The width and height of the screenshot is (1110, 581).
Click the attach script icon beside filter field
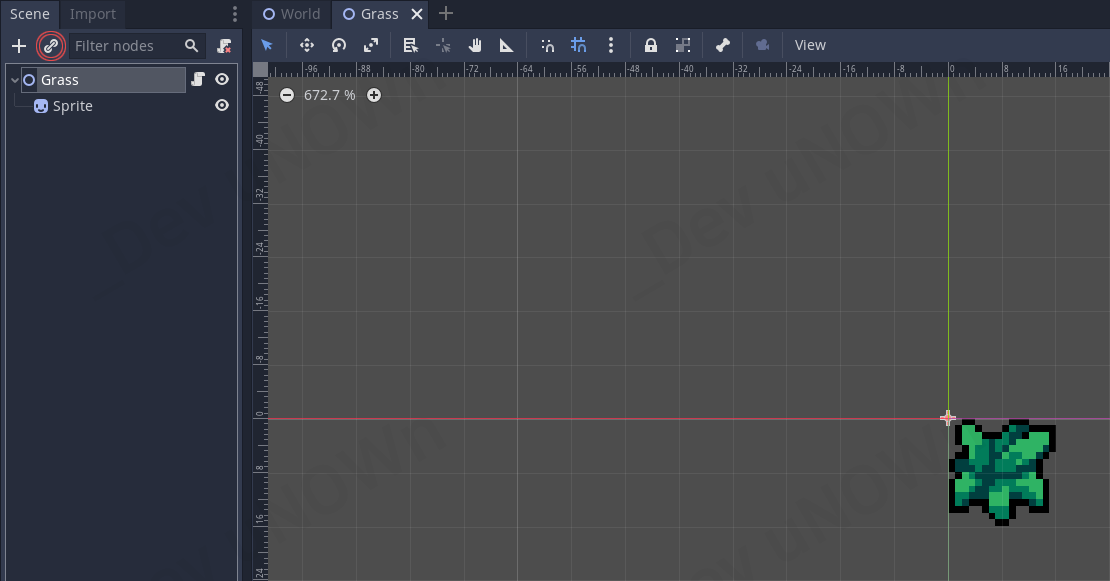[x=224, y=46]
